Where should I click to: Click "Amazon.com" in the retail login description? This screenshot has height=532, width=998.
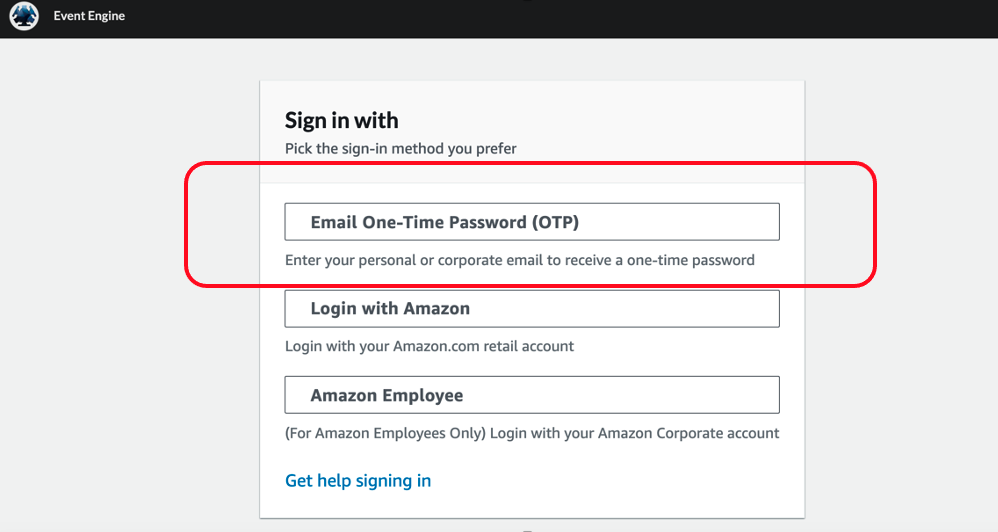pyautogui.click(x=434, y=346)
